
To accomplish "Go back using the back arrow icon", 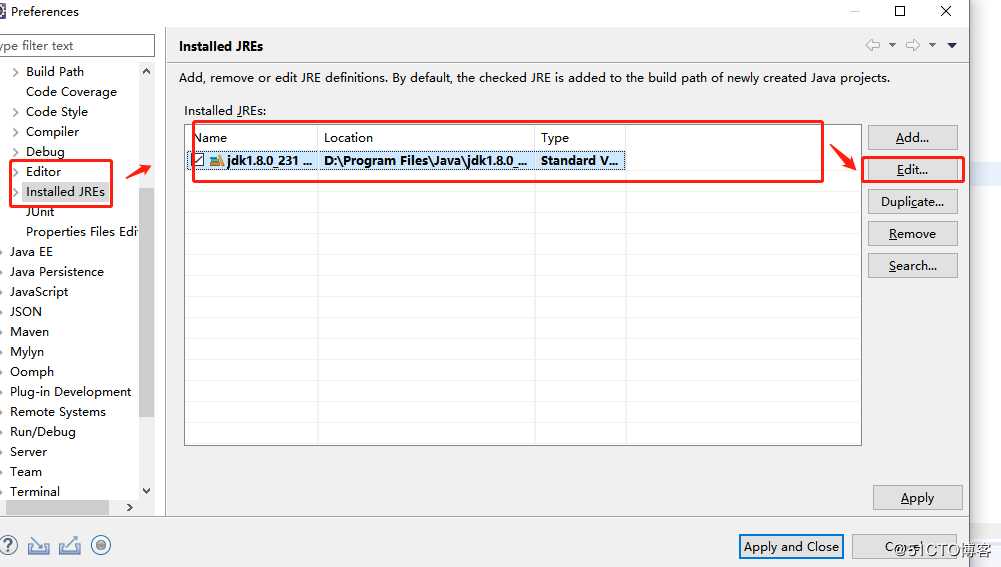I will tap(873, 45).
